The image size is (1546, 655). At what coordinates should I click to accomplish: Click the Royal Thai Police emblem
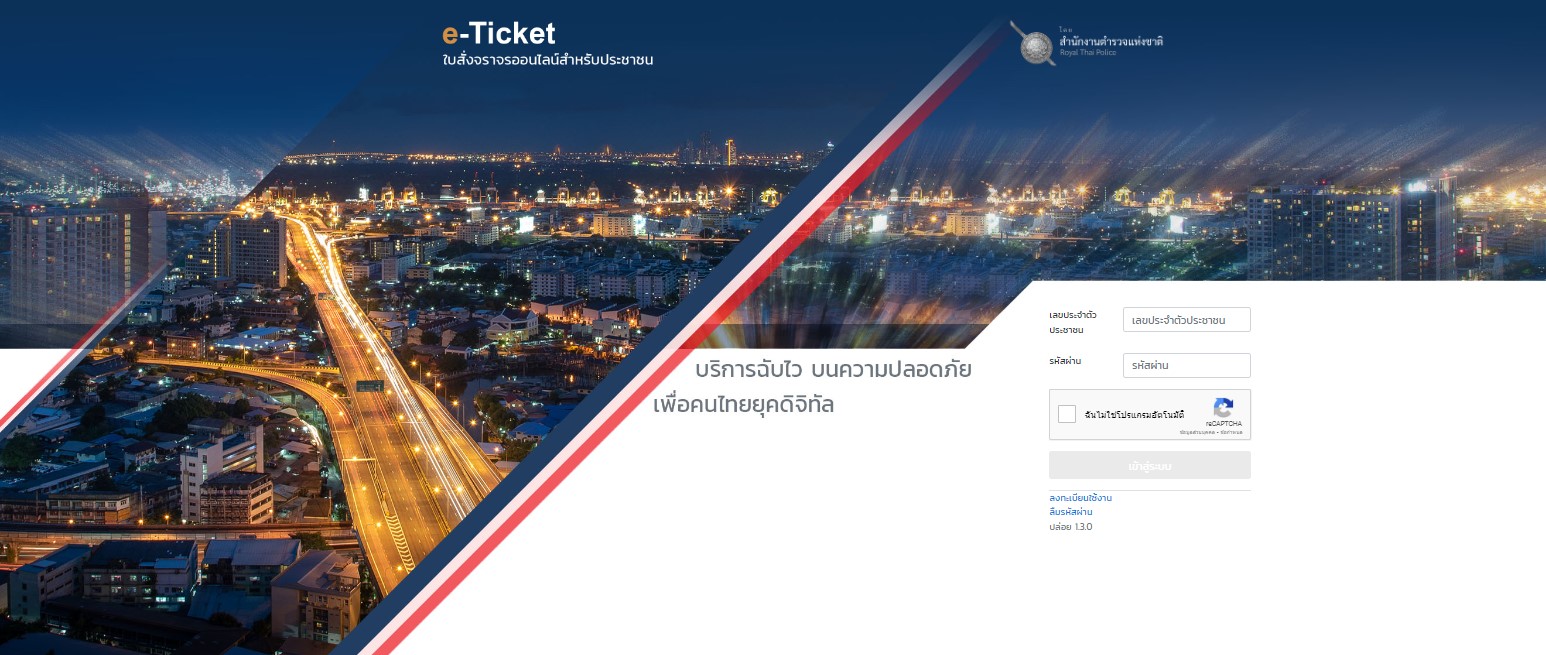point(1033,42)
